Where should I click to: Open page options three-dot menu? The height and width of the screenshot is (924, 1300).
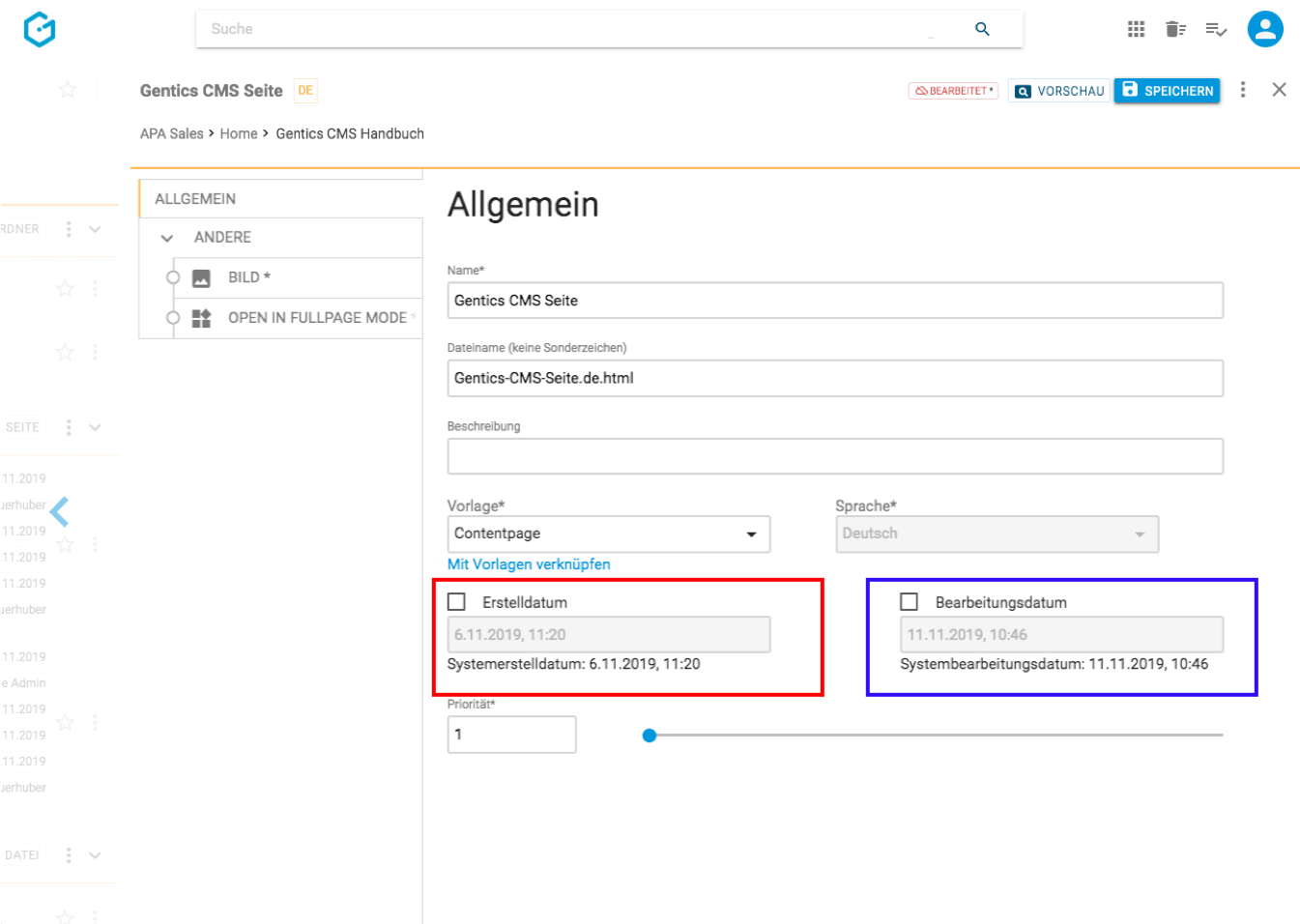(x=1243, y=90)
